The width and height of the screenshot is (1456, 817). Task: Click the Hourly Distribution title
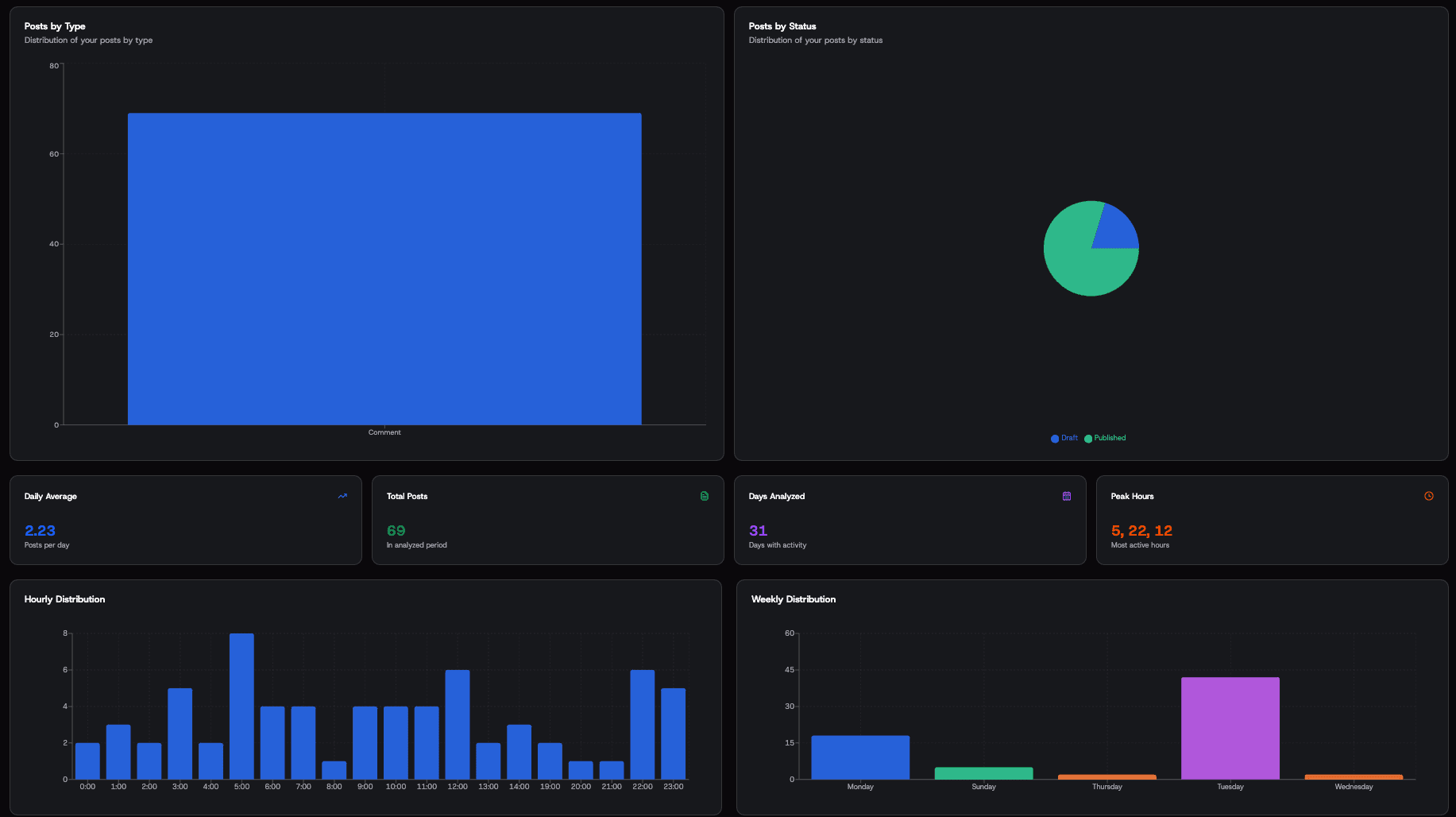64,599
